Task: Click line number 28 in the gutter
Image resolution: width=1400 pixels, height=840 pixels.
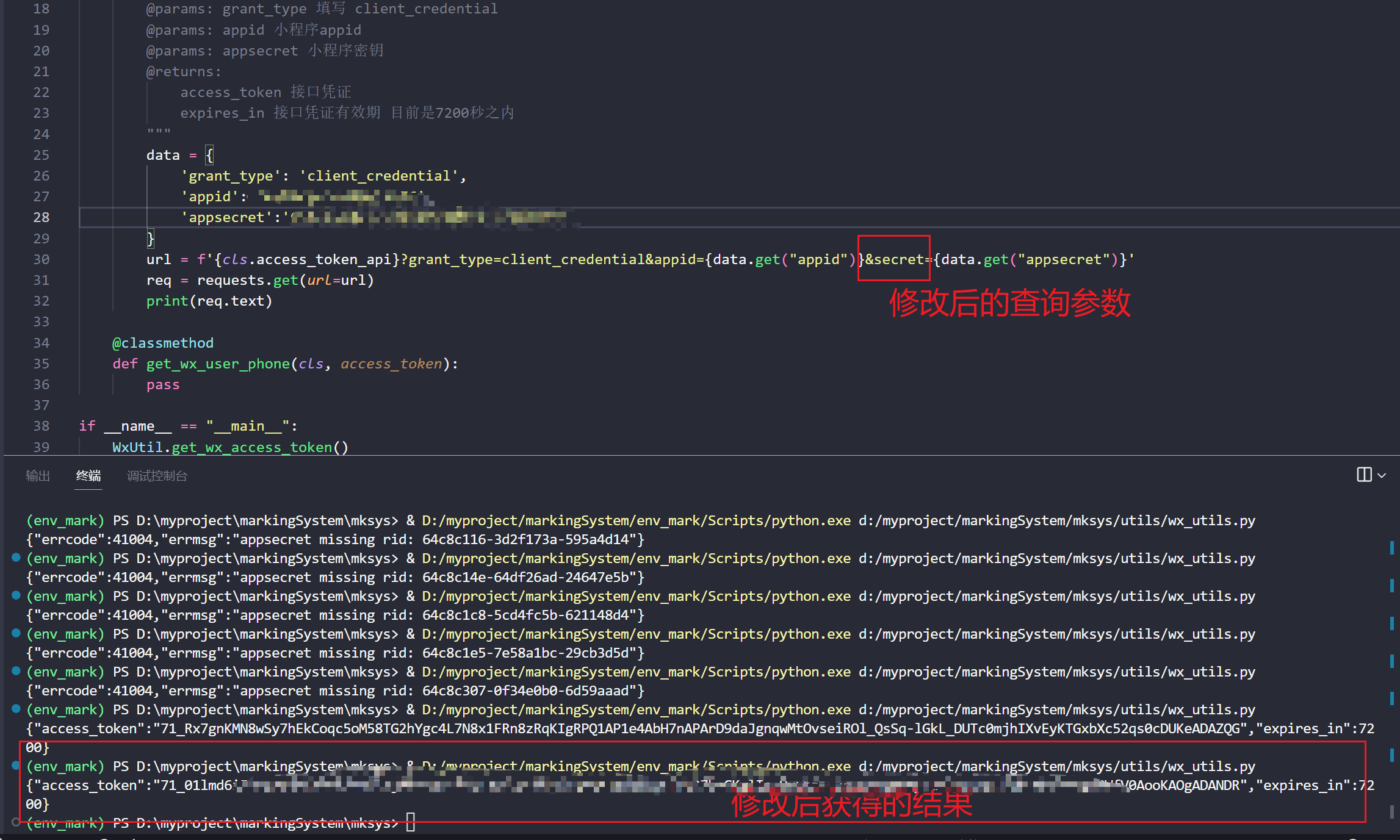Action: [41, 217]
